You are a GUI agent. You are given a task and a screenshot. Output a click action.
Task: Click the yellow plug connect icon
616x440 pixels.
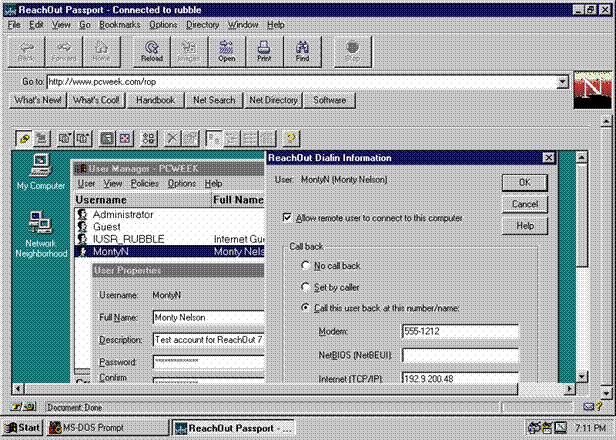click(x=24, y=138)
